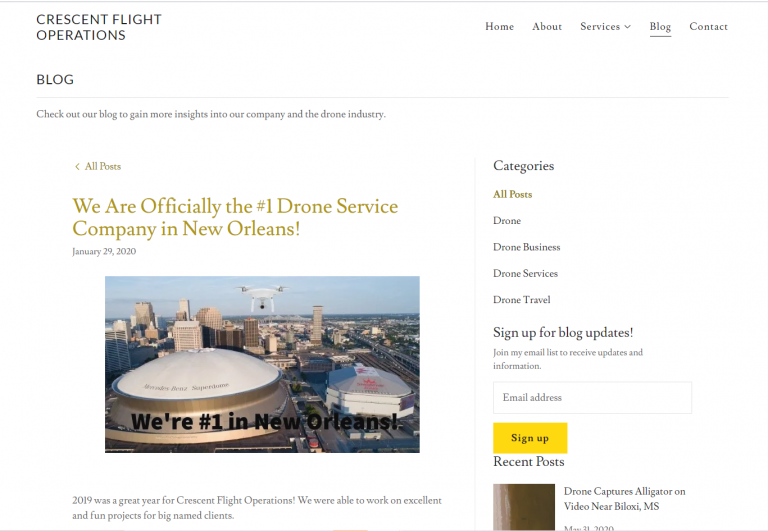Open the Drone Services category
The height and width of the screenshot is (531, 768).
[x=525, y=274]
